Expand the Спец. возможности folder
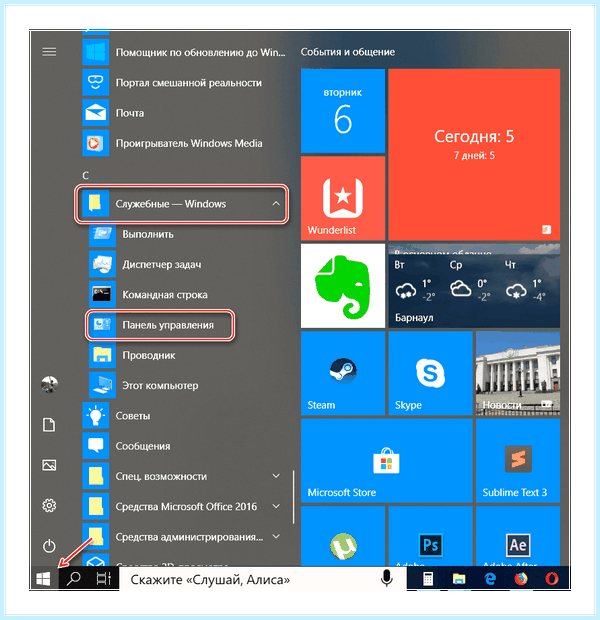The image size is (600, 620). pos(184,476)
